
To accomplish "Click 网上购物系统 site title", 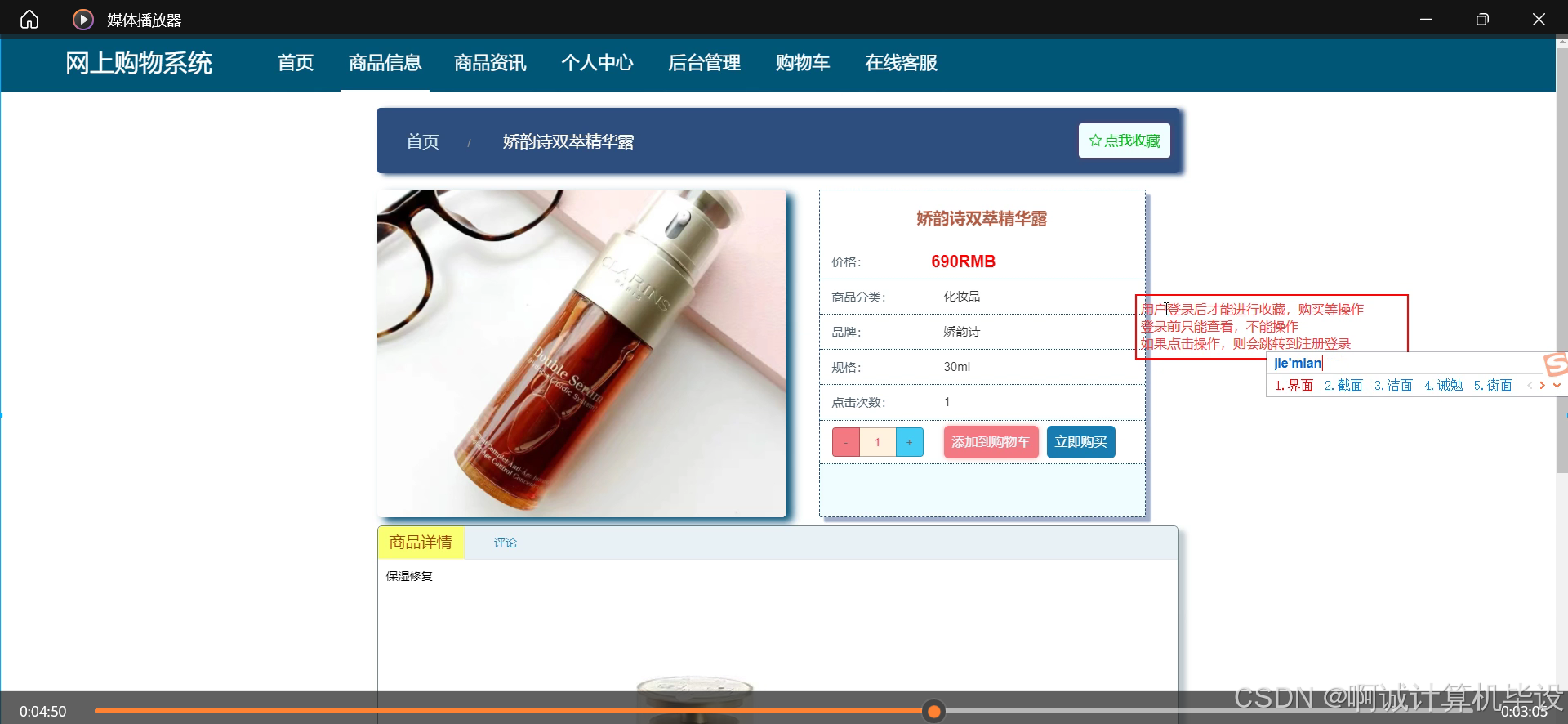I will tap(139, 63).
